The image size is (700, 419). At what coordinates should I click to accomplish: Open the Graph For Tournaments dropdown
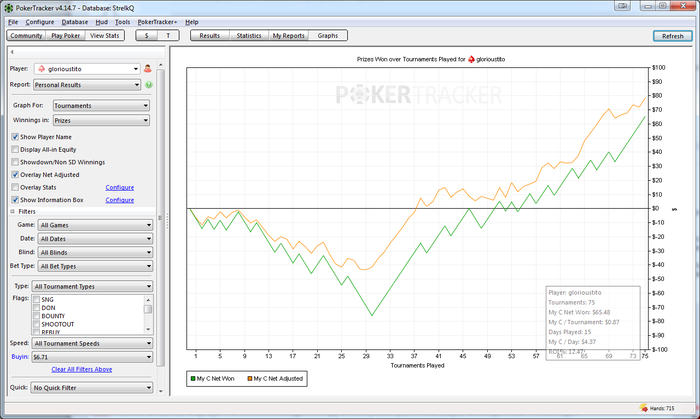point(101,106)
